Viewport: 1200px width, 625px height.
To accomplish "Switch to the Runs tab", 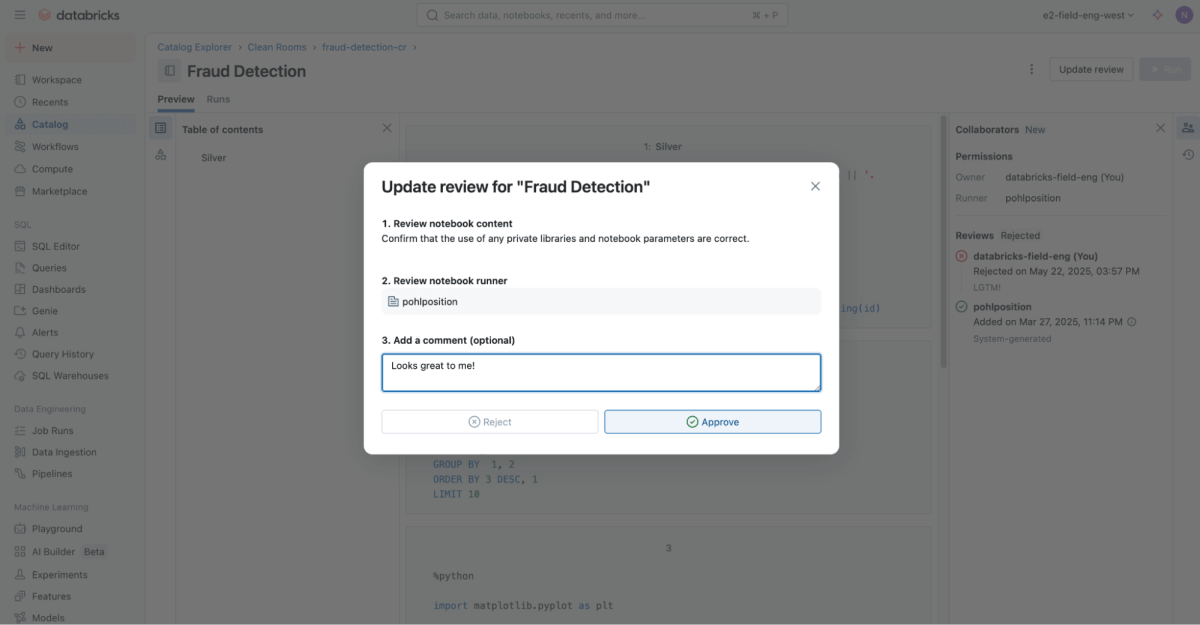I will [218, 99].
